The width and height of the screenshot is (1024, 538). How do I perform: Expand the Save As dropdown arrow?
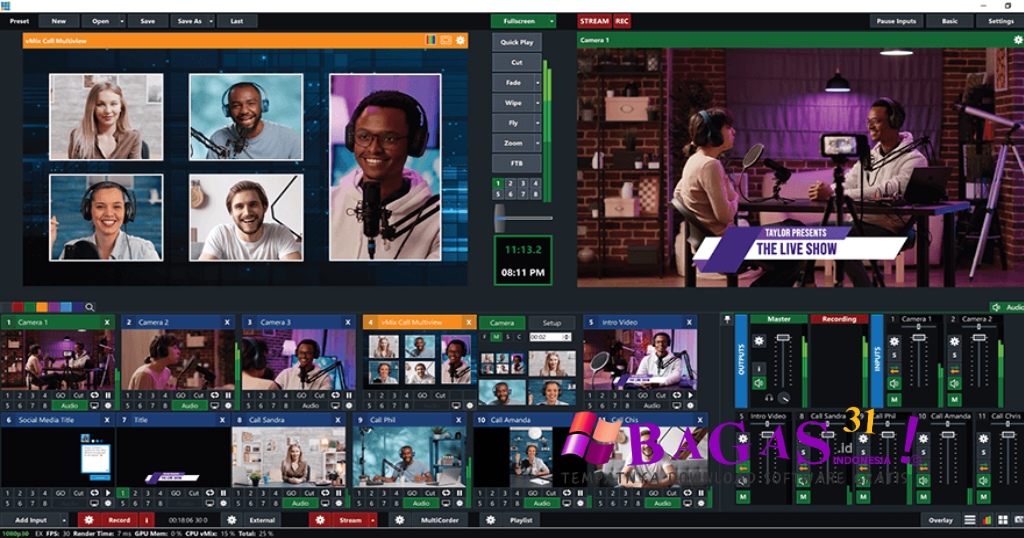[211, 21]
